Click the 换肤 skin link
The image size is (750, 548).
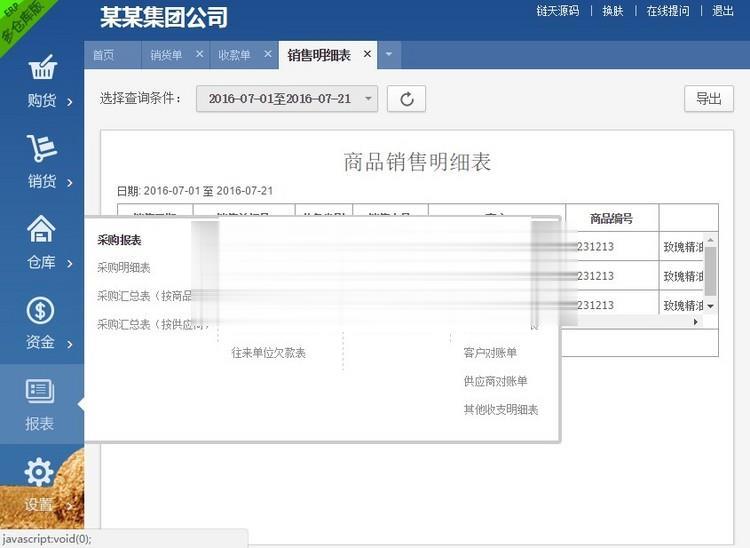pos(613,11)
